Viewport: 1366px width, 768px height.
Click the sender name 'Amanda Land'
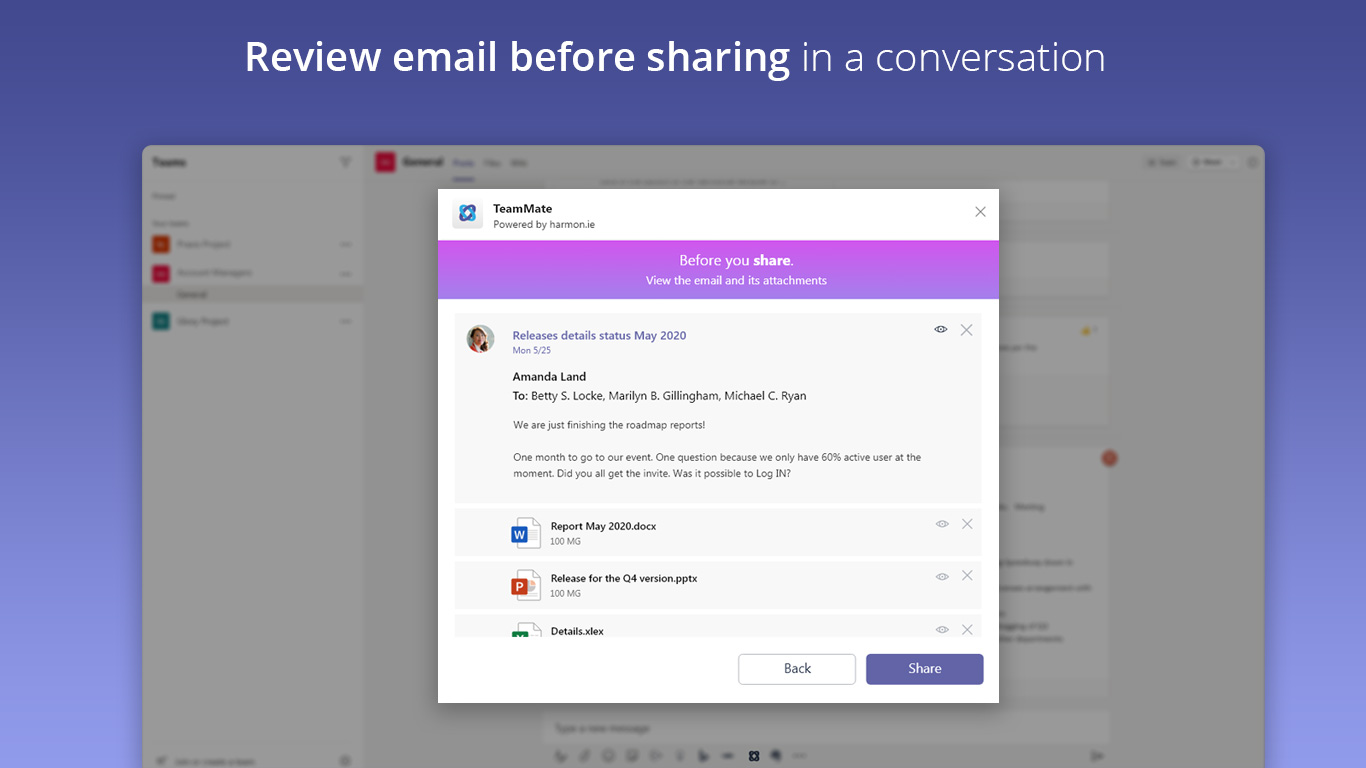click(x=549, y=377)
